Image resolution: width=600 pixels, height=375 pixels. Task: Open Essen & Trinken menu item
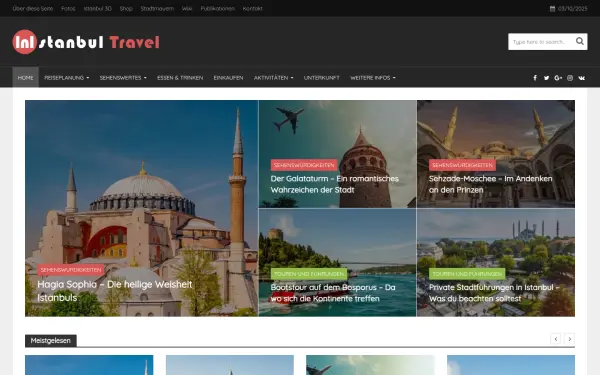180,78
